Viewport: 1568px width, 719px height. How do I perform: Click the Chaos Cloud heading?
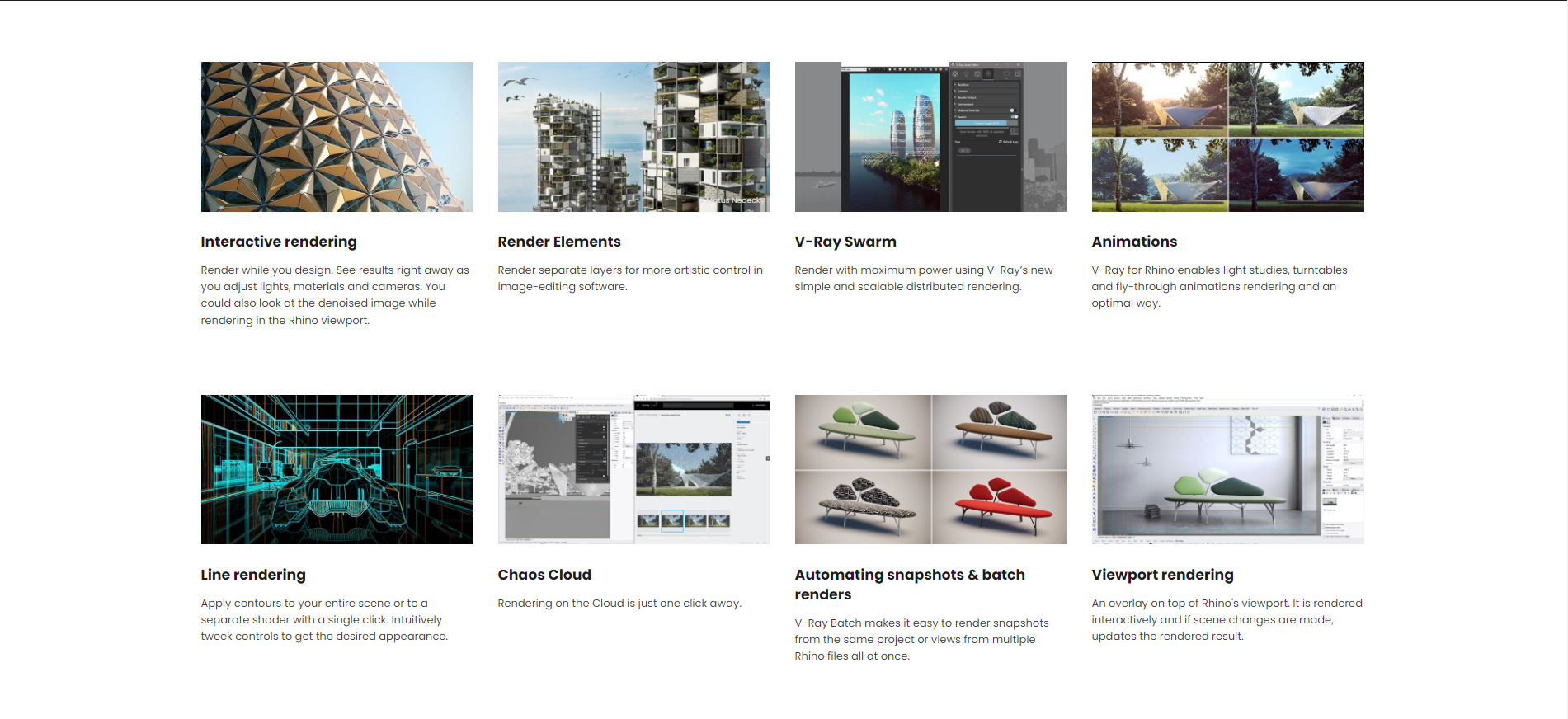pyautogui.click(x=544, y=575)
